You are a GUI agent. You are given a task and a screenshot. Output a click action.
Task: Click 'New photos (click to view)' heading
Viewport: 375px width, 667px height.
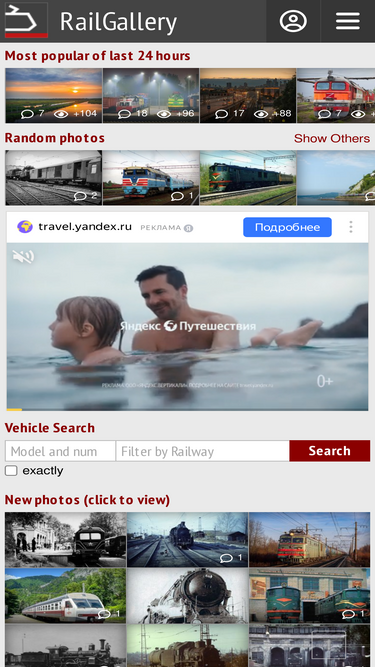point(87,500)
